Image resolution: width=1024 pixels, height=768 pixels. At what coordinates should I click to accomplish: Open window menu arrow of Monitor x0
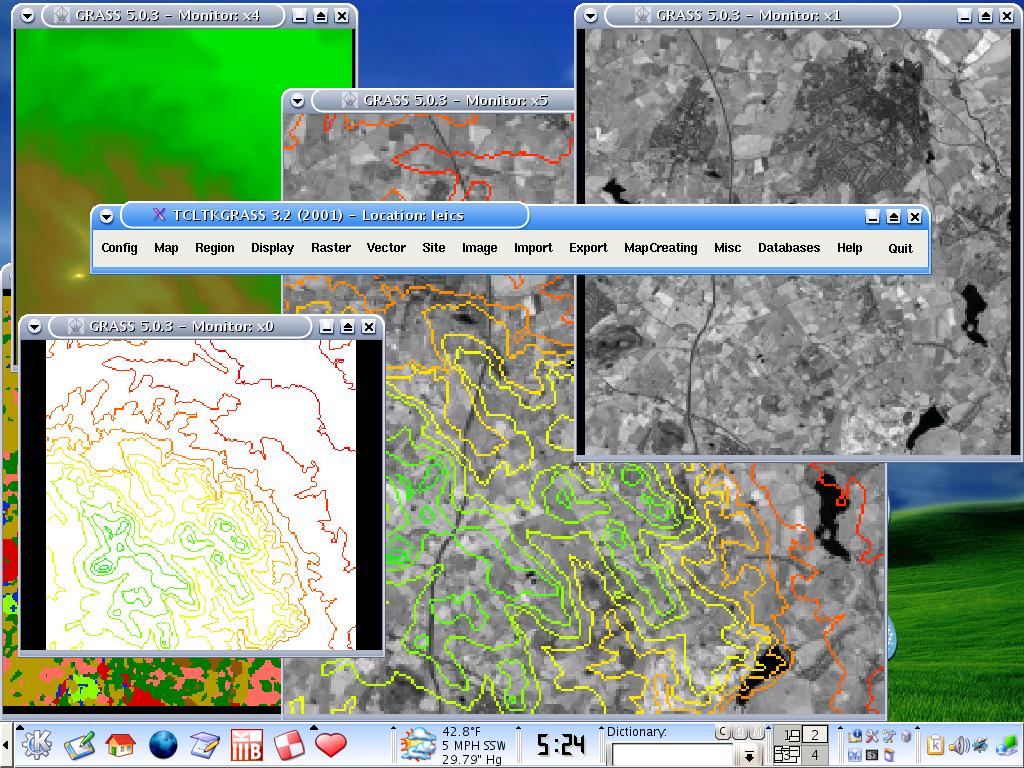point(34,327)
